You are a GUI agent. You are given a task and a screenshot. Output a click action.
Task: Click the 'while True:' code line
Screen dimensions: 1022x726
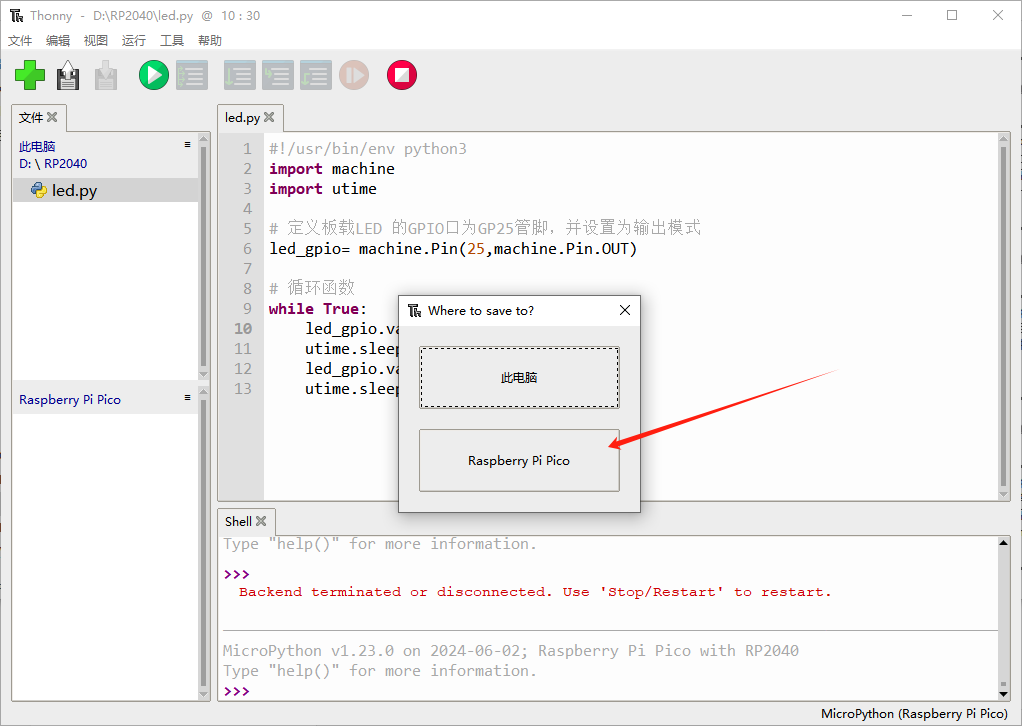pyautogui.click(x=317, y=309)
